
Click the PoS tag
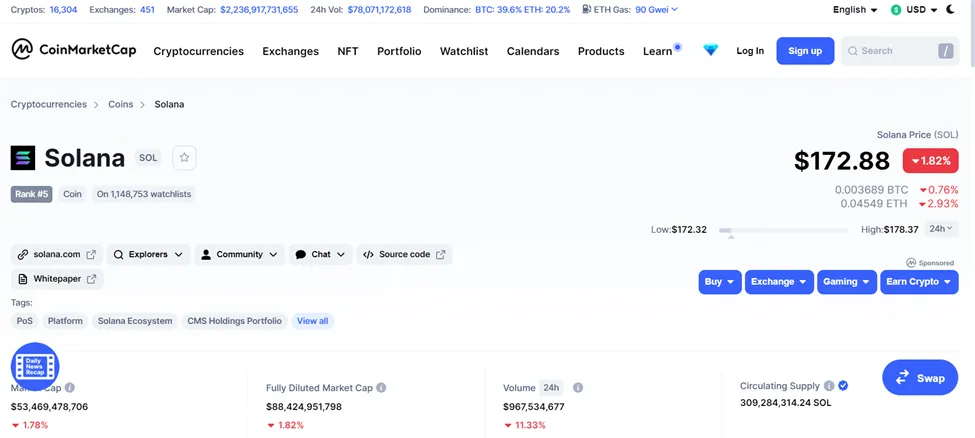click(24, 321)
